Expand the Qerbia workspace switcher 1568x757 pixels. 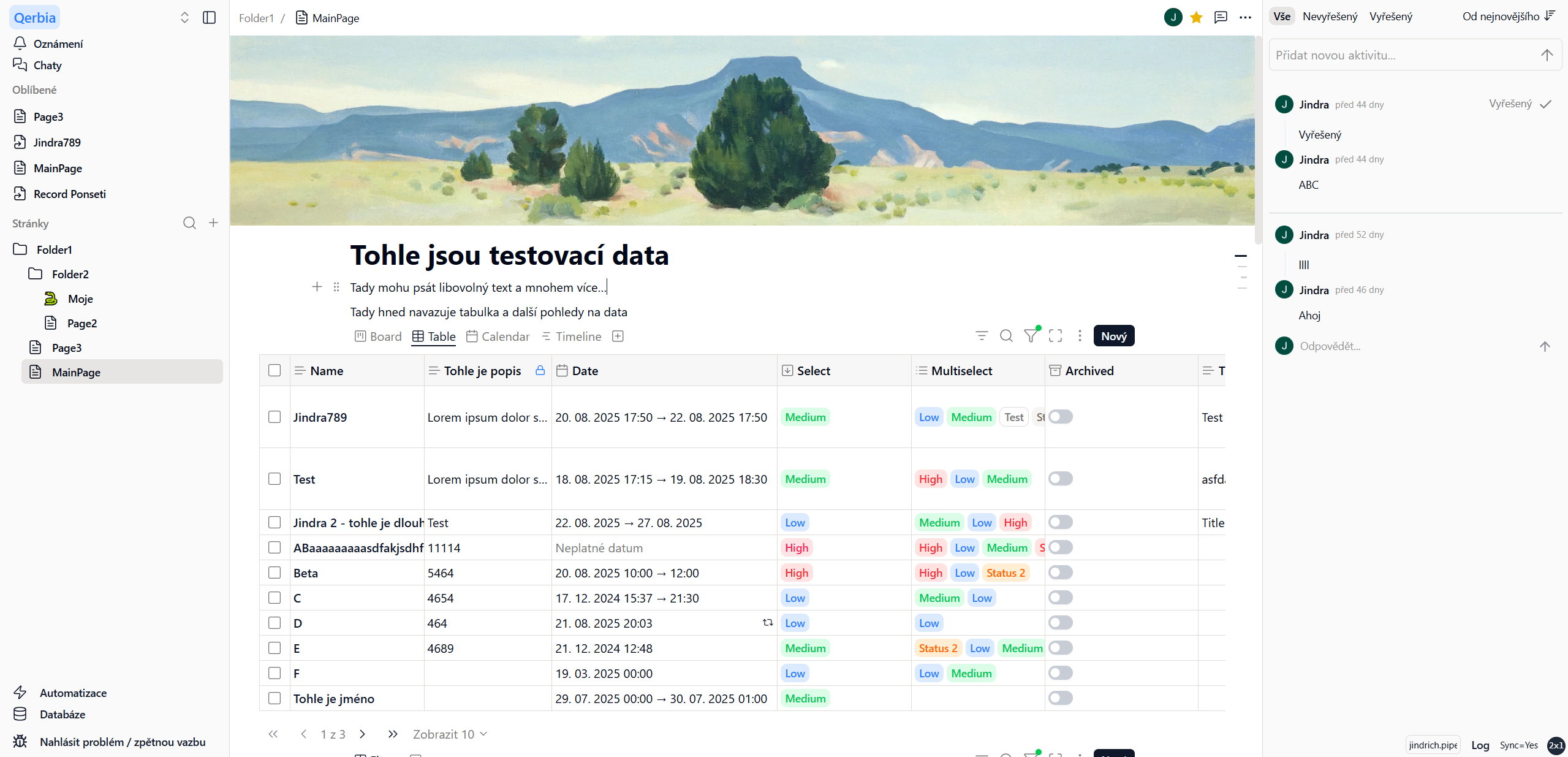184,18
